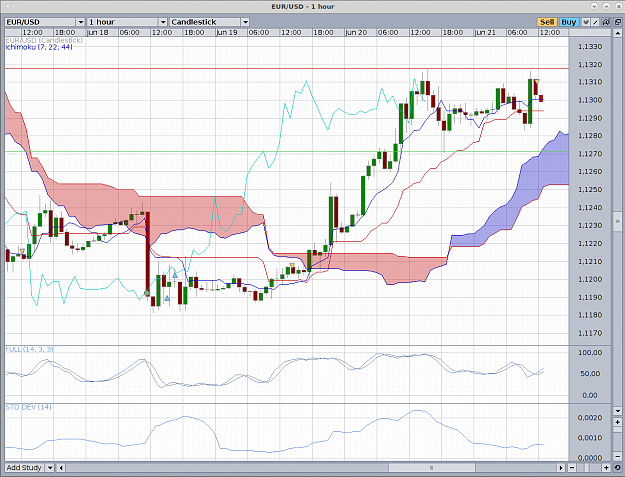
Task: Click the reset zoom icon in corner
Action: point(617,467)
